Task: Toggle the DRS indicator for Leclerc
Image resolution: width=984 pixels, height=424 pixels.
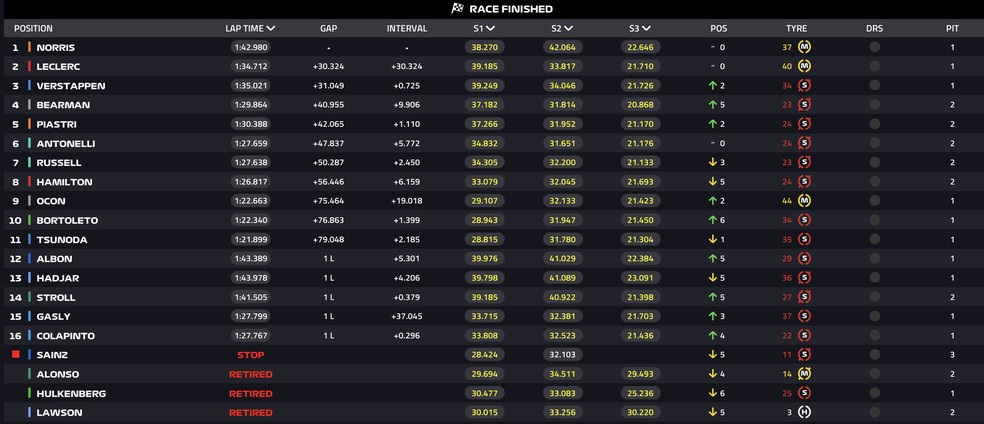Action: 874,66
